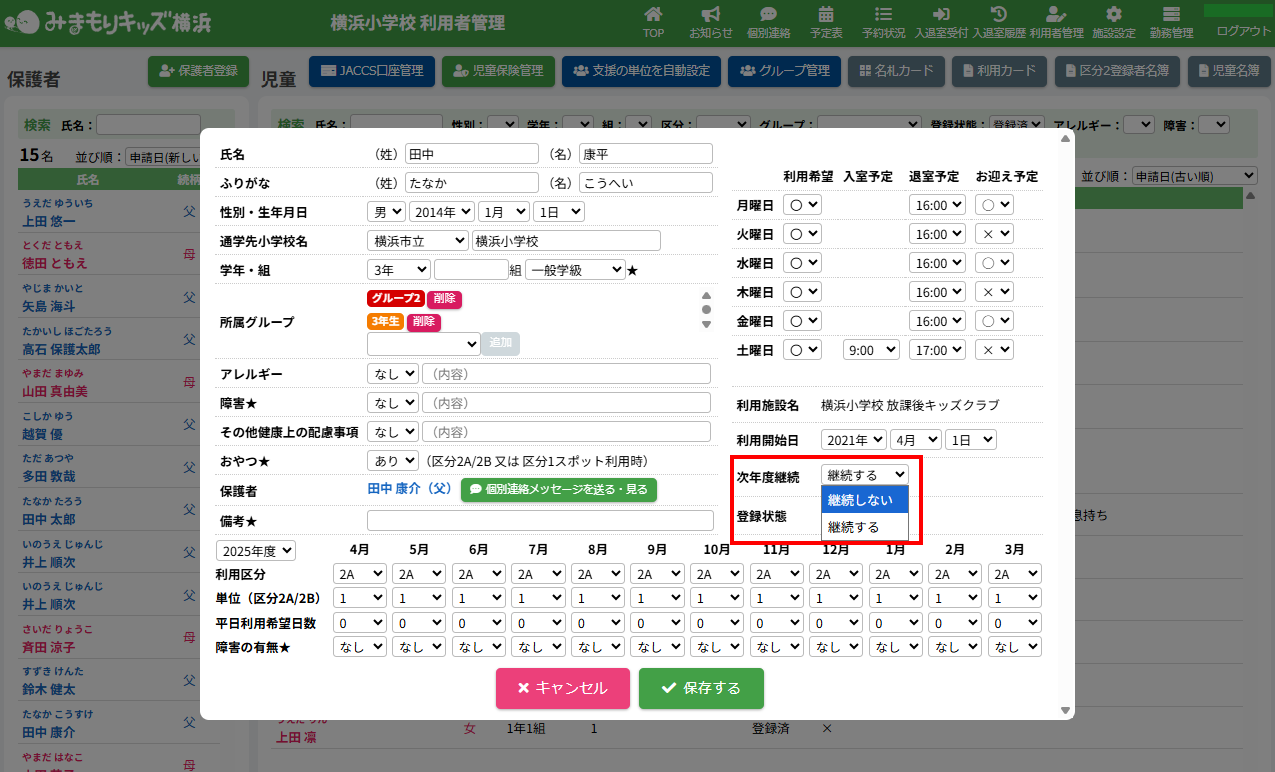
Task: Delete グループ2 with 削除 button
Action: click(444, 299)
